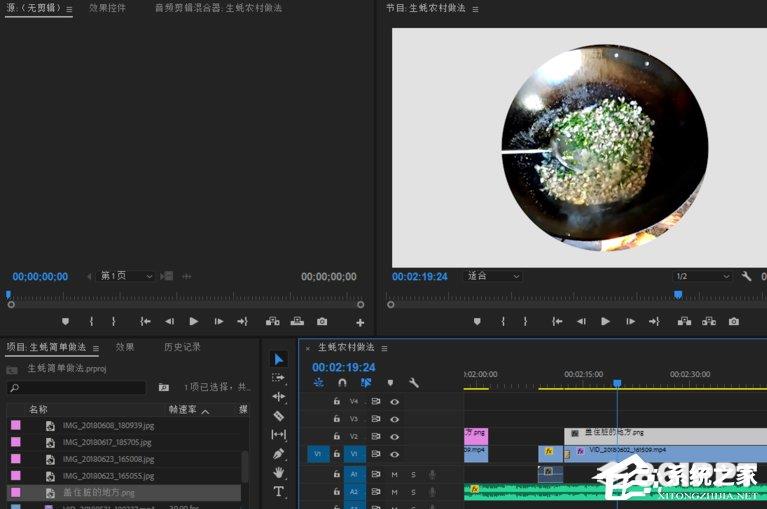Viewport: 767px width, 509px height.
Task: Open the Project panel menu icon
Action: (x=96, y=349)
